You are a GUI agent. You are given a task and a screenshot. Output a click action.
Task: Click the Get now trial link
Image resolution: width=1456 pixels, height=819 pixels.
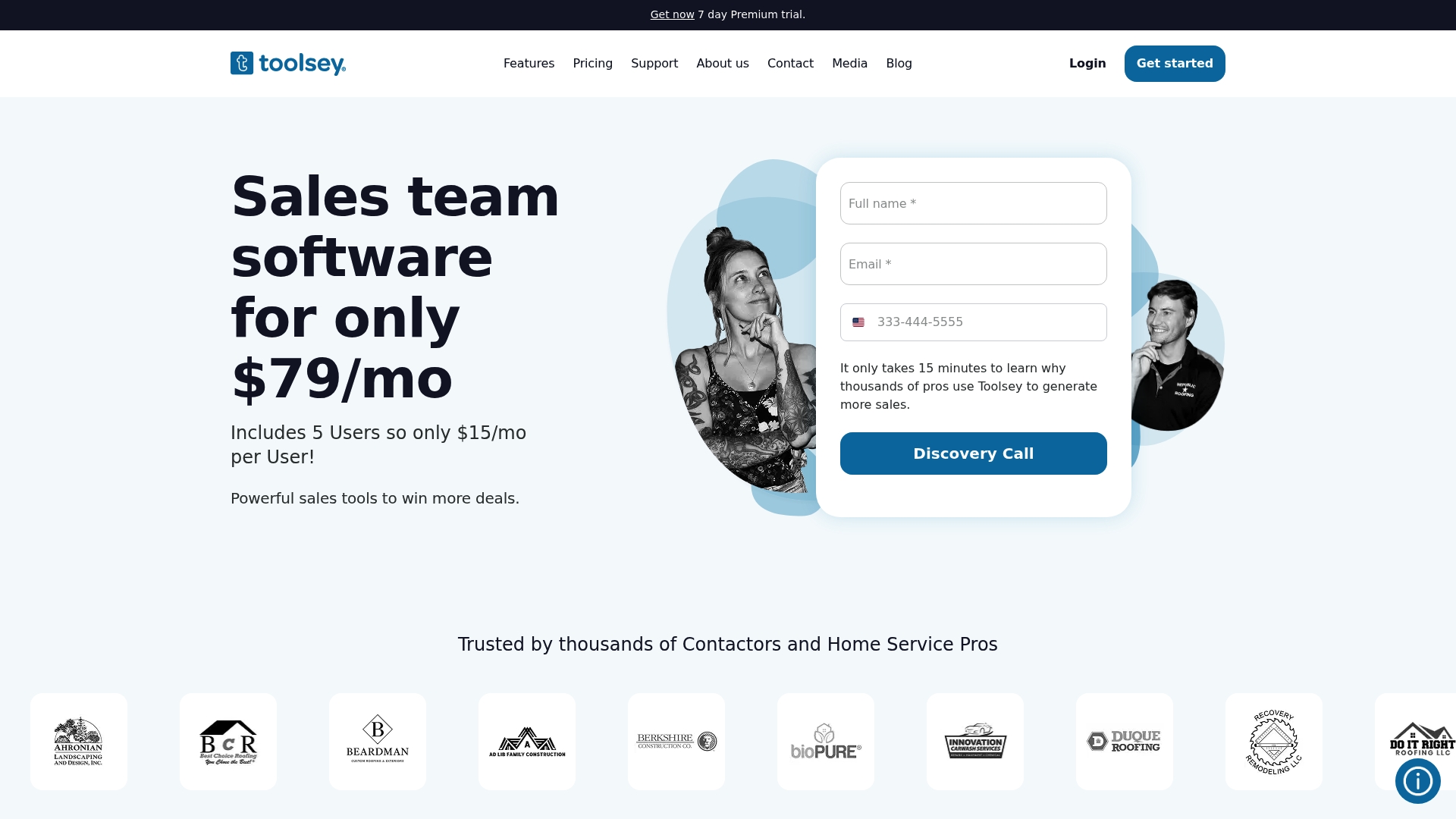[672, 14]
